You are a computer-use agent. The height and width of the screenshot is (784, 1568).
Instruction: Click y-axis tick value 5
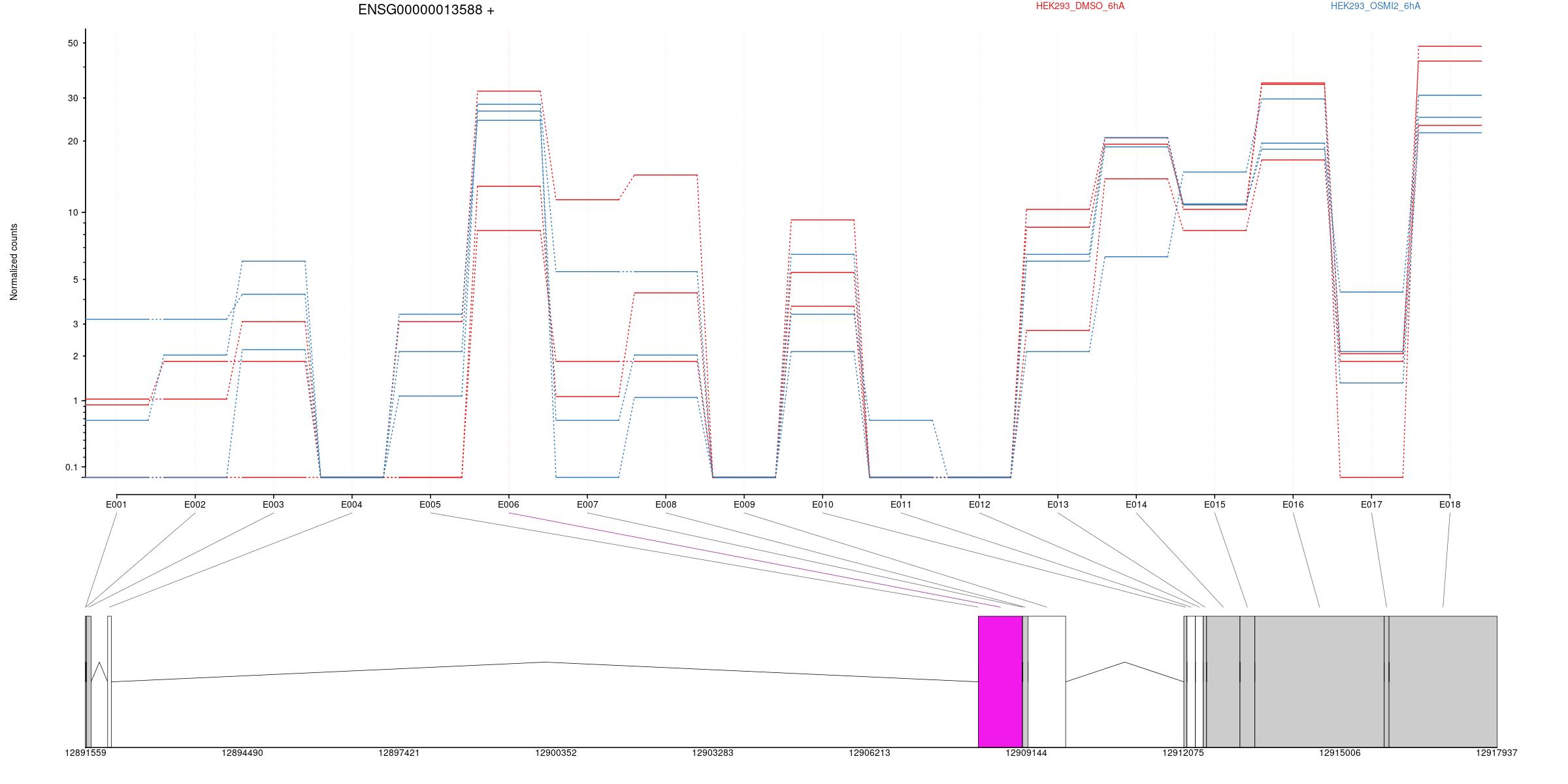[75, 280]
